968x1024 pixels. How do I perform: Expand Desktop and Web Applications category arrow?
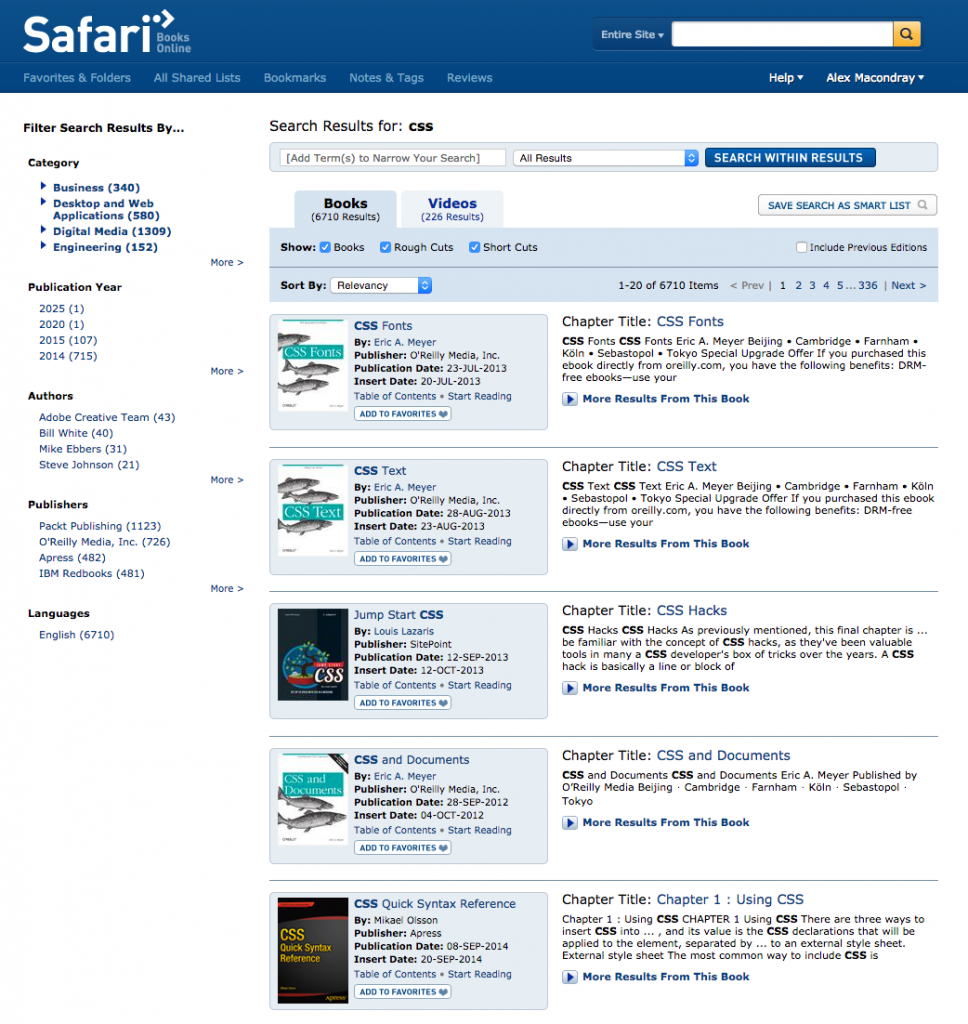click(43, 202)
